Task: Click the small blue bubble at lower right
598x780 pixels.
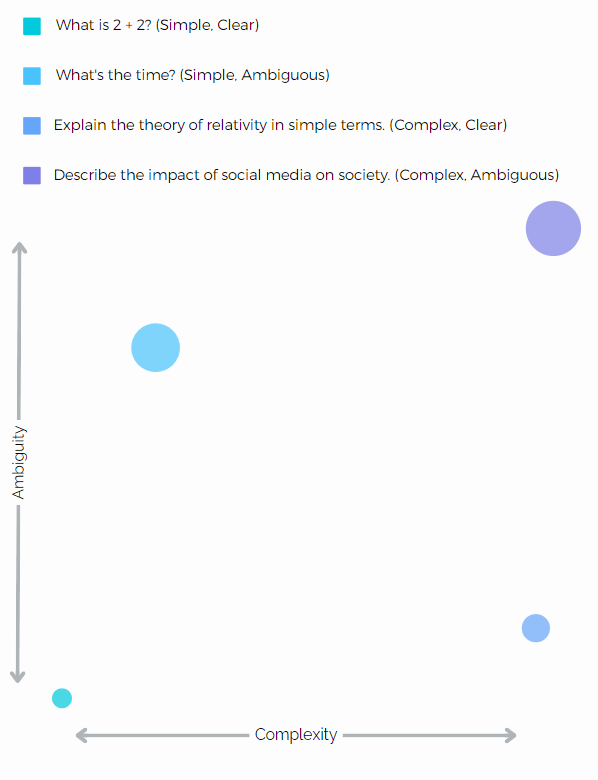Action: tap(536, 628)
